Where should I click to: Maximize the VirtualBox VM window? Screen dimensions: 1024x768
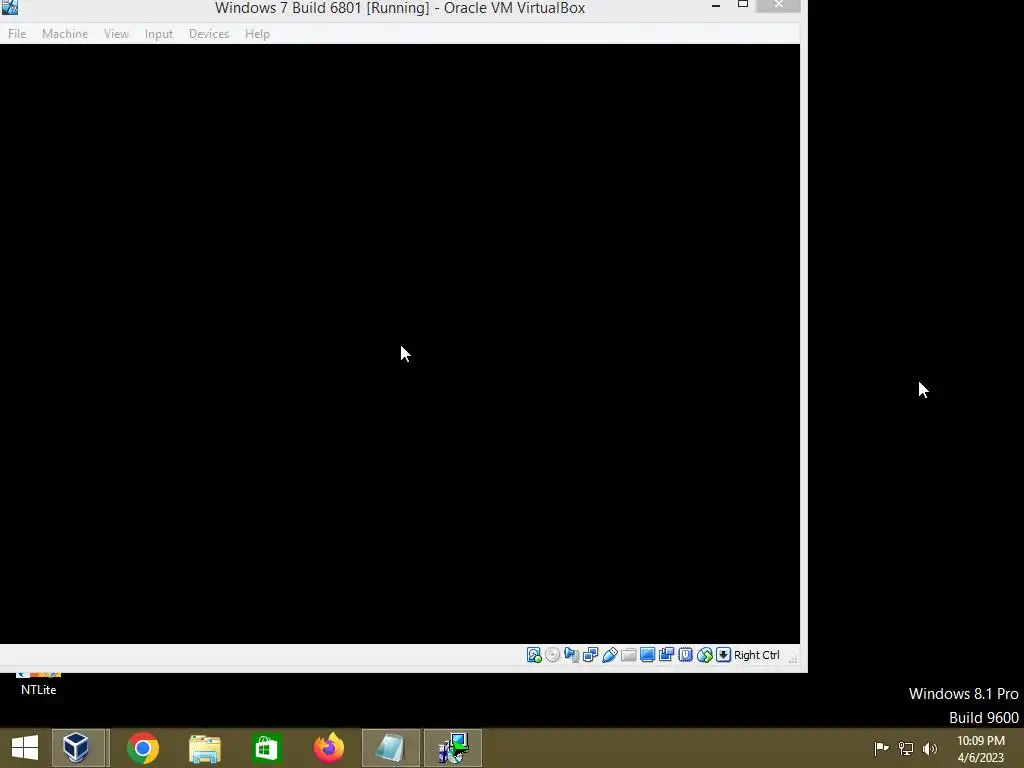(x=743, y=5)
